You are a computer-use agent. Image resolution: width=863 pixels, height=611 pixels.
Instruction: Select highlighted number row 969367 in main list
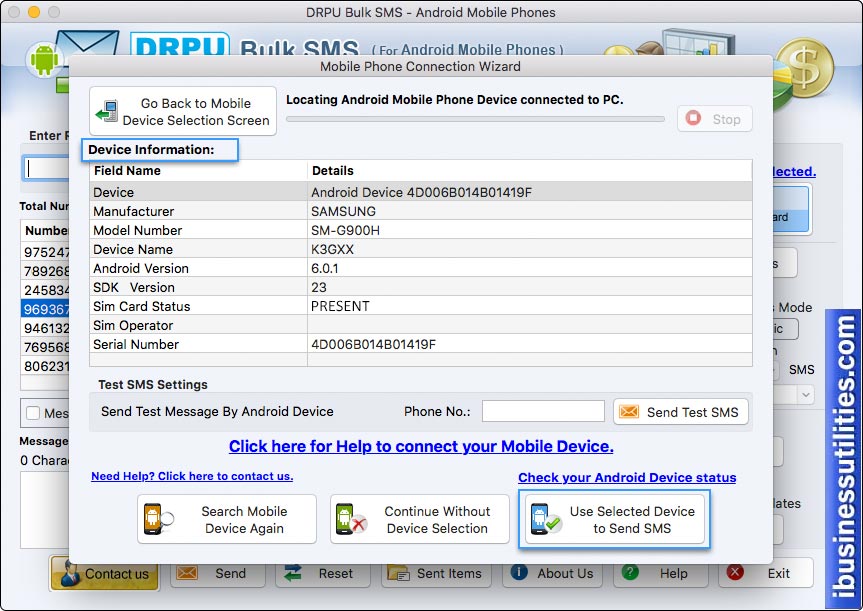pos(45,309)
